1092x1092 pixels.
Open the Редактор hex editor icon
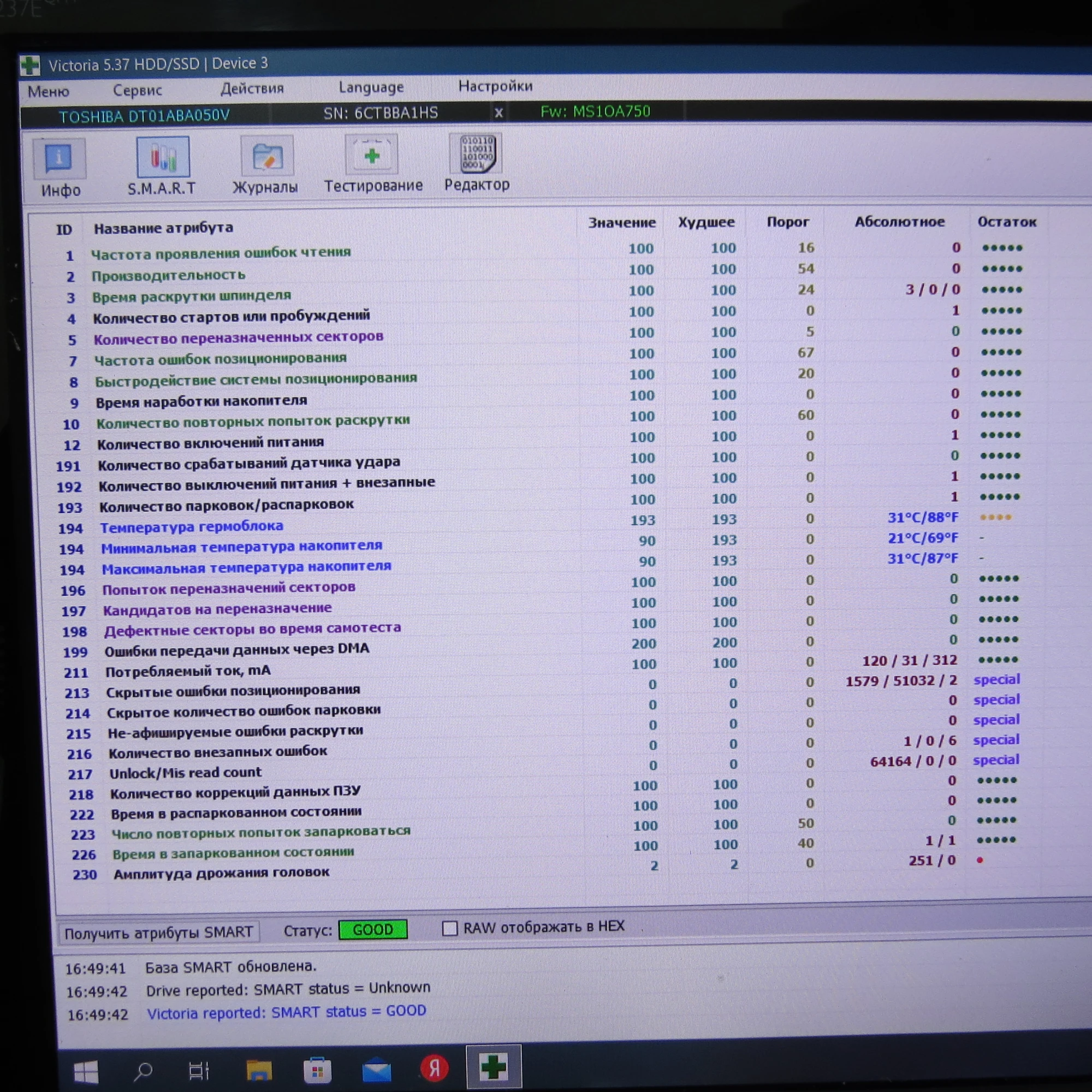(476, 154)
